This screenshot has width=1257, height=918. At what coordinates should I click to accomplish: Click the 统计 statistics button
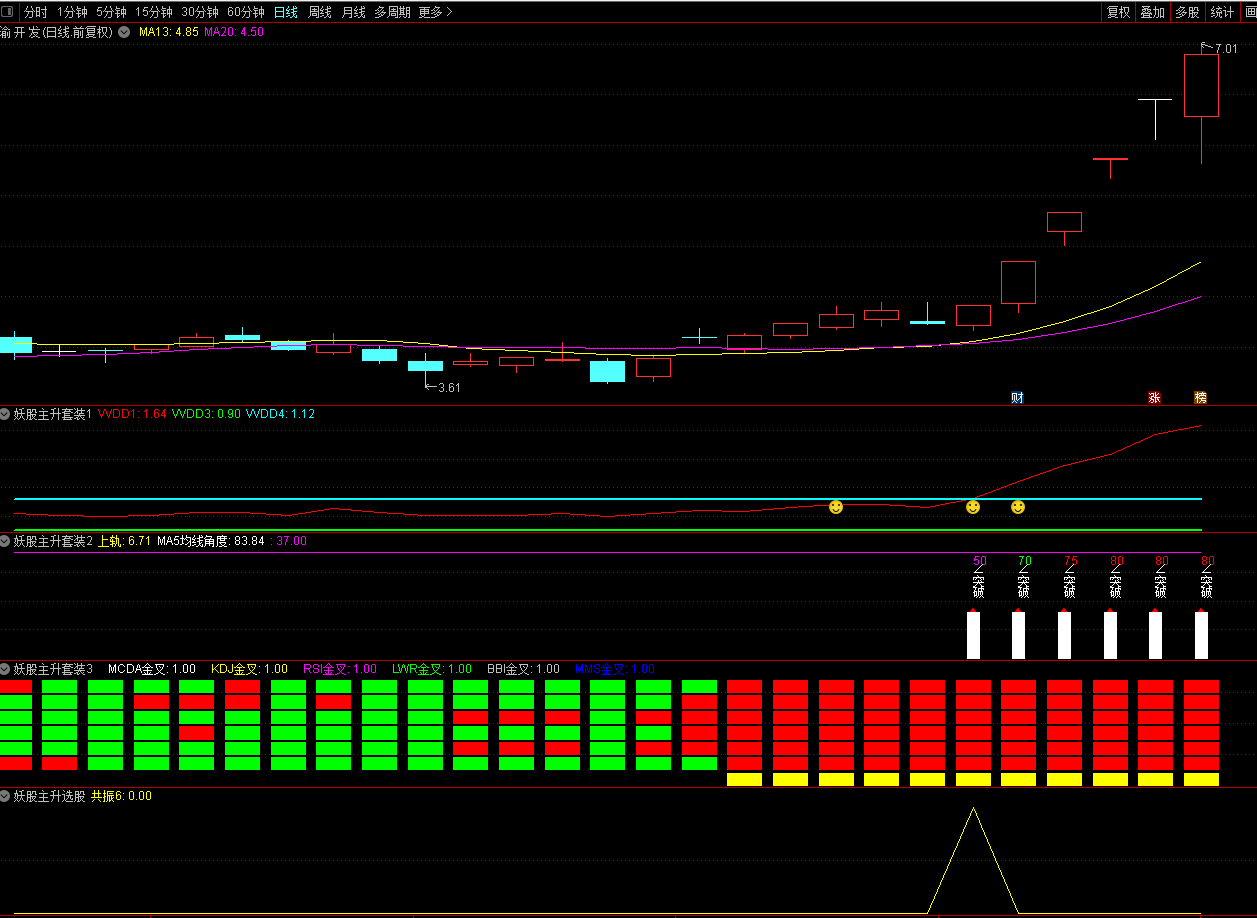coord(1222,12)
